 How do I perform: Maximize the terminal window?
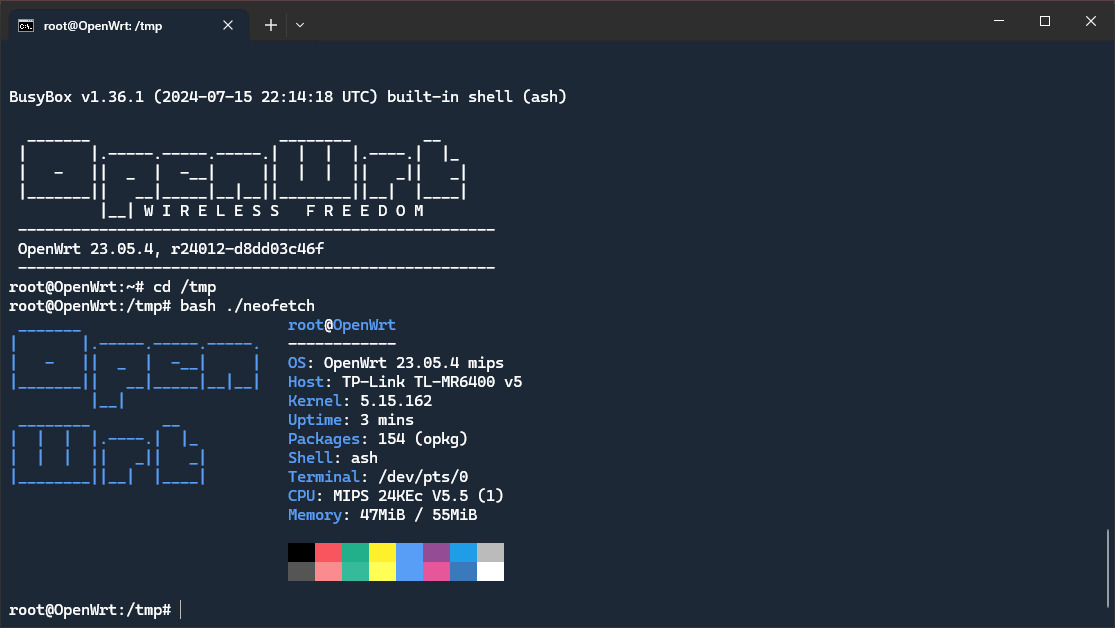1044,21
